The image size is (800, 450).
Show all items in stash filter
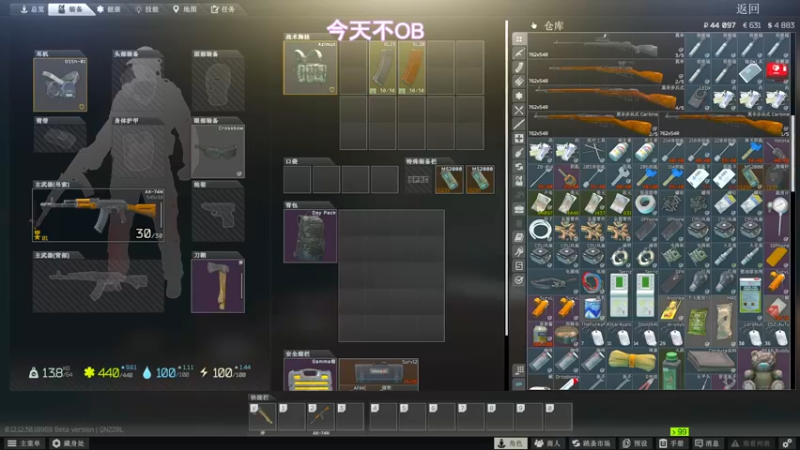tap(519, 39)
